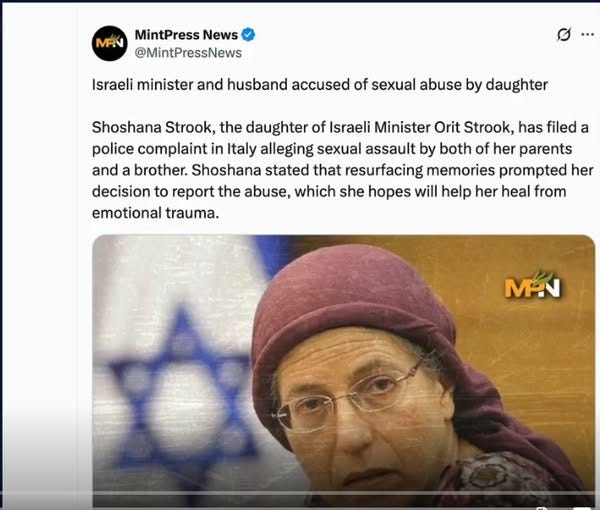The width and height of the screenshot is (600, 510).
Task: Open the MintPress News display name link
Action: [x=186, y=35]
